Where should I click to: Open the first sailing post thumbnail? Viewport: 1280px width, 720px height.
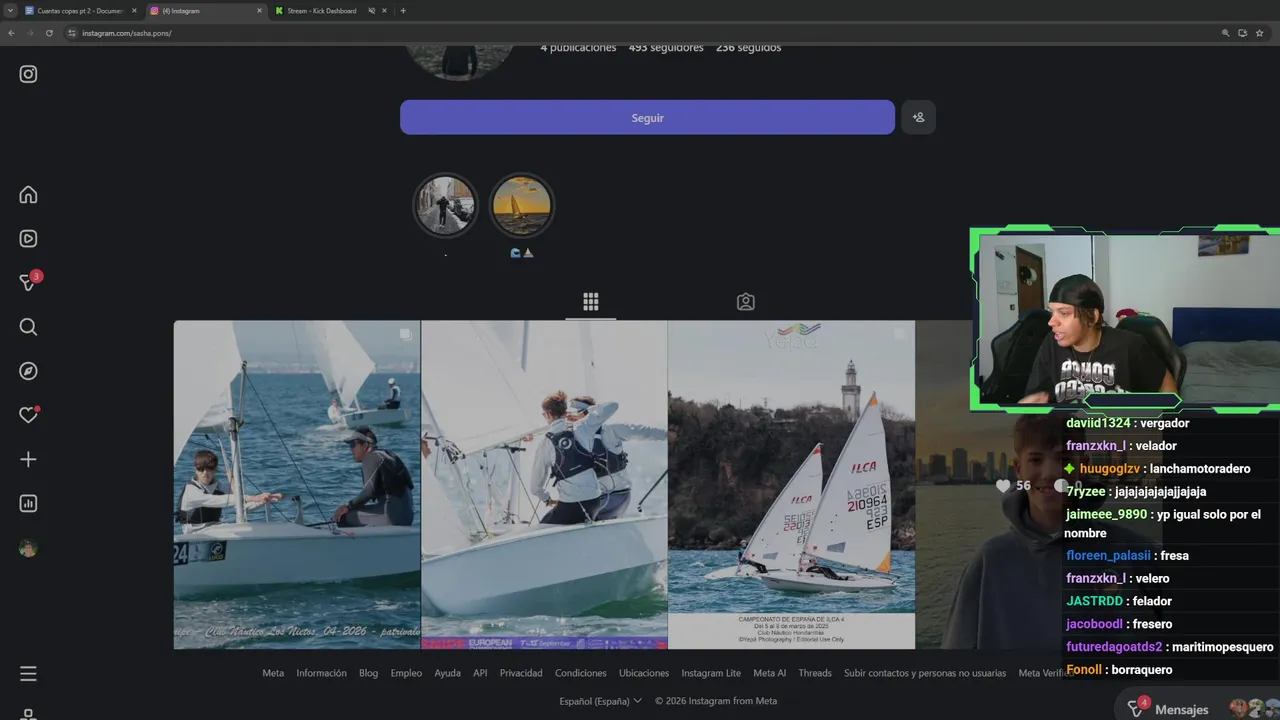pyautogui.click(x=297, y=485)
